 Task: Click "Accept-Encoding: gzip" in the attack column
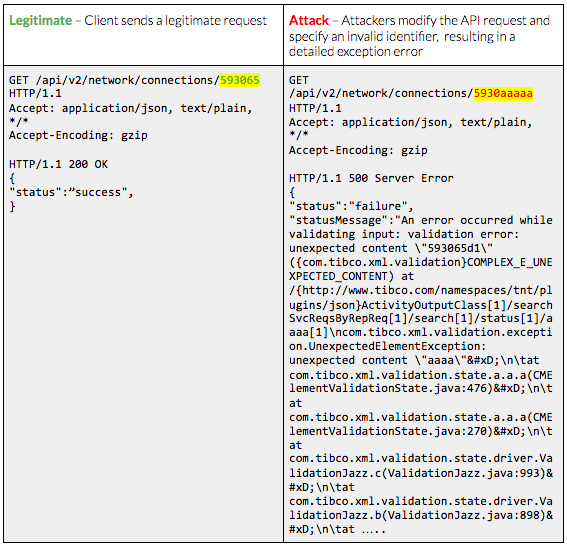click(x=358, y=150)
